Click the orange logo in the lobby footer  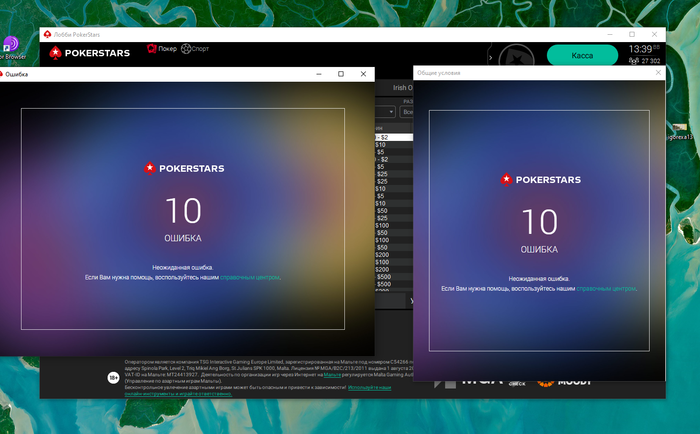[546, 383]
